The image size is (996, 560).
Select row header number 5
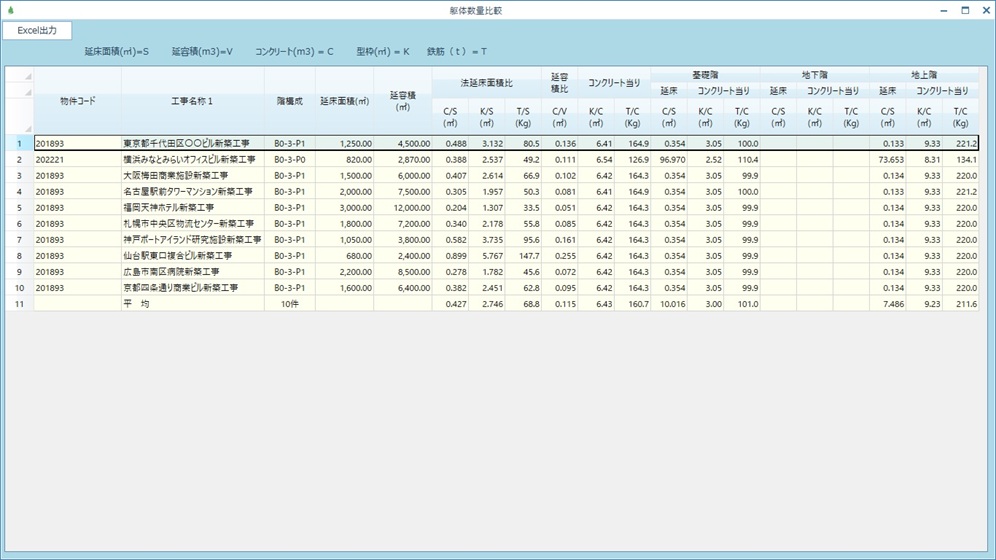coord(19,208)
